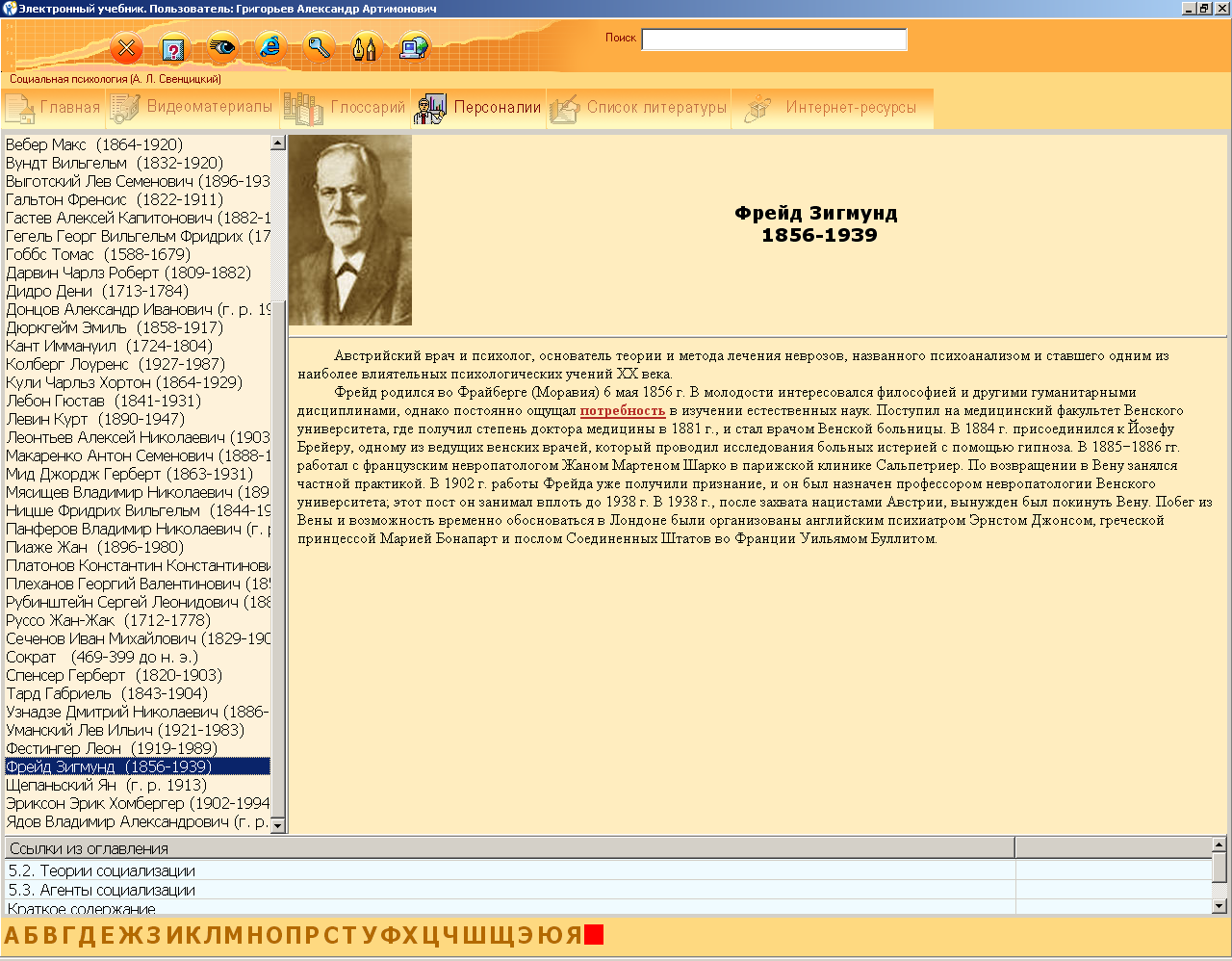The image size is (1232, 961).
Task: Open the Интернет-ресурсы tab
Action: click(832, 108)
